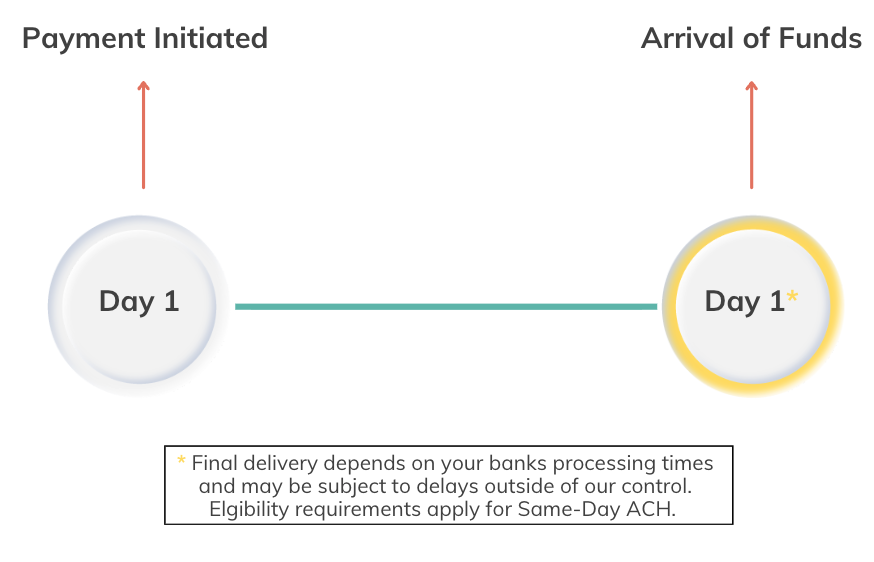Click the arrowhead tip pointing to Payment Initiated

pos(143,85)
